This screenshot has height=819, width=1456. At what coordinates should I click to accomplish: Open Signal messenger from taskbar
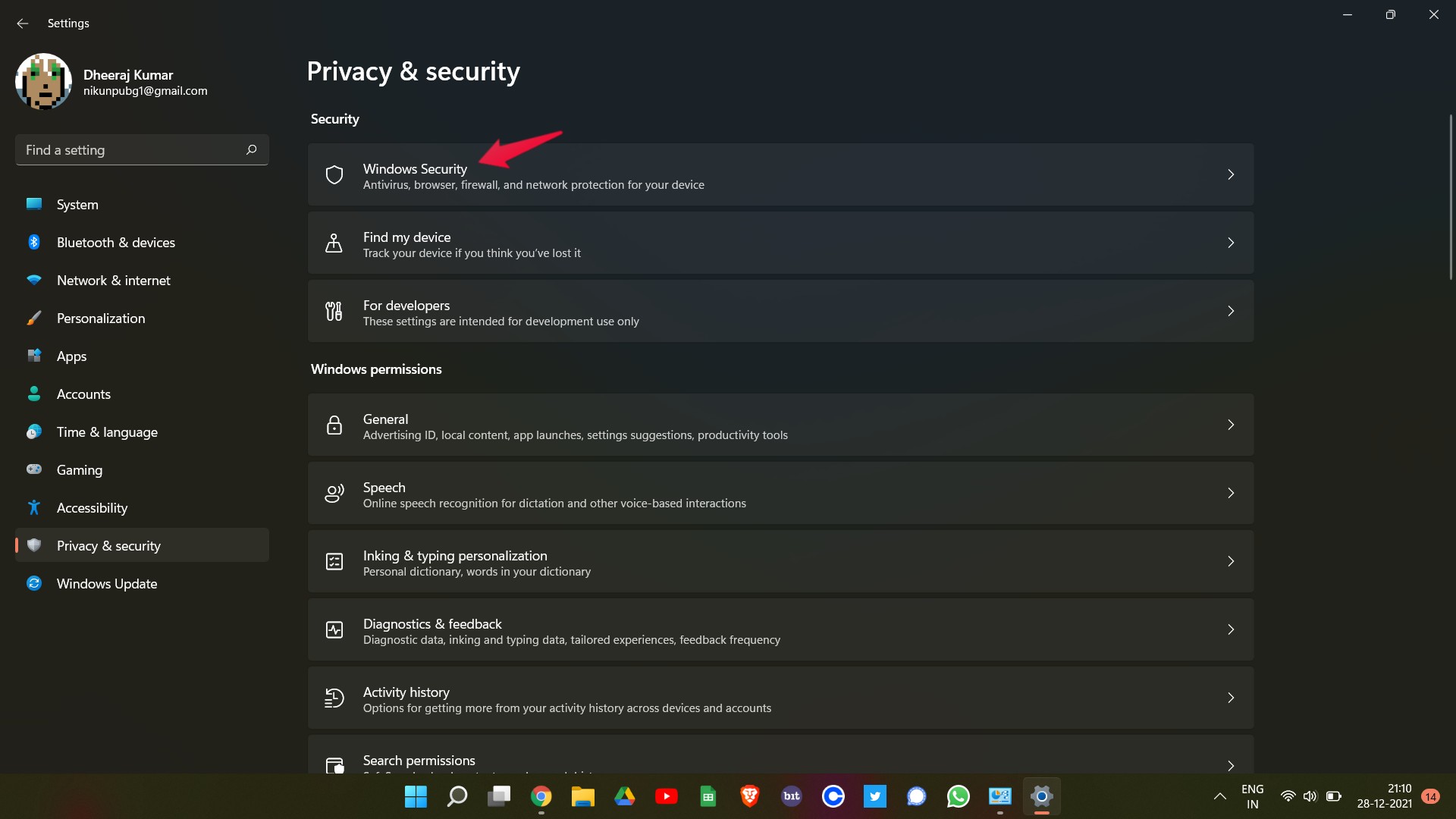point(917,796)
